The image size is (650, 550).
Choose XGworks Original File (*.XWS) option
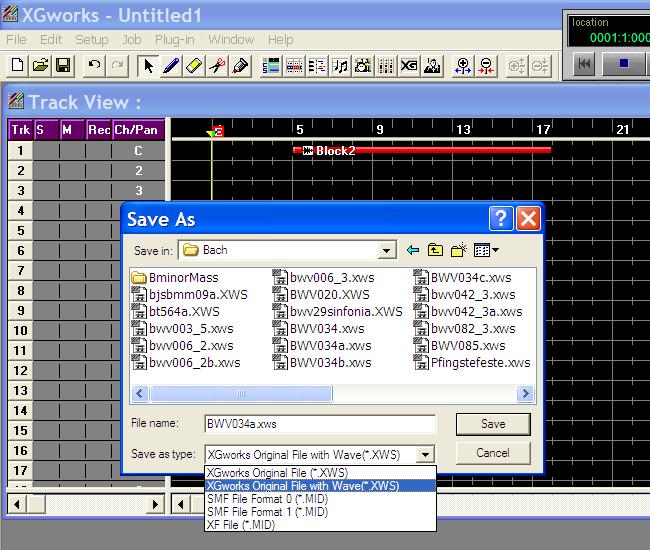(320, 473)
